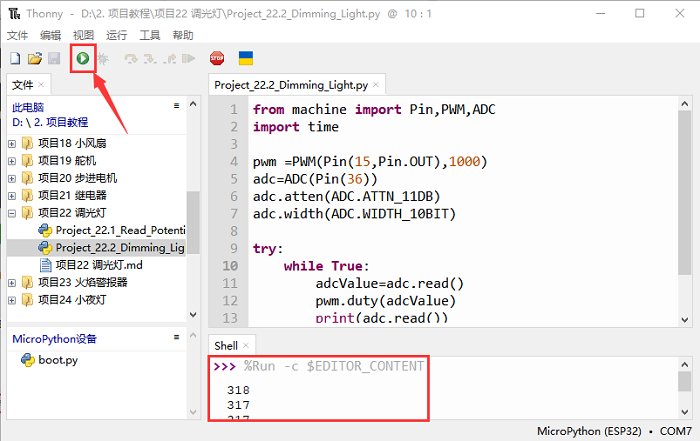
Task: Run the current script with green play button
Action: point(82,59)
